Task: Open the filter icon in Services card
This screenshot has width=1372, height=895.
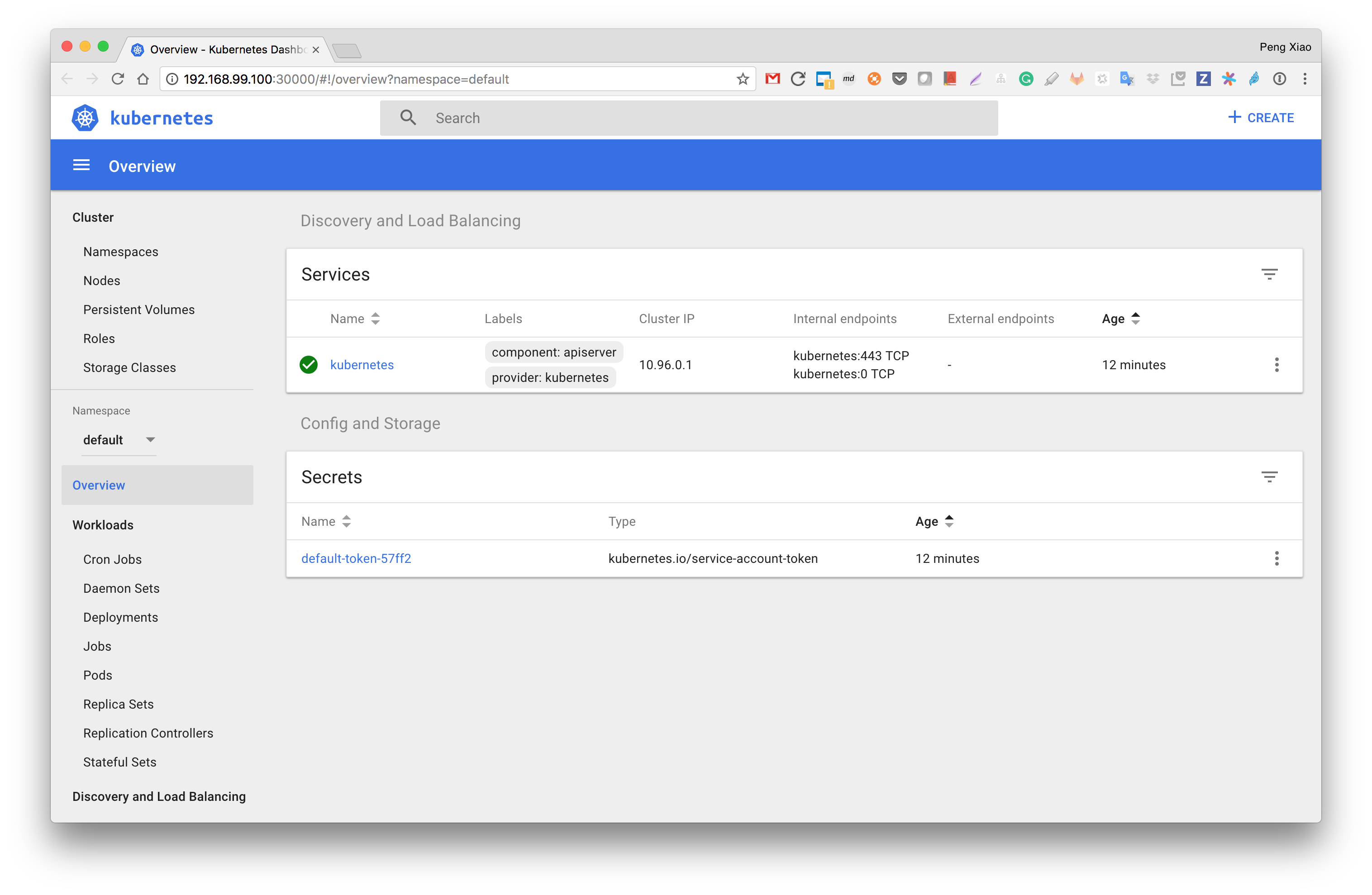Action: pyautogui.click(x=1269, y=274)
